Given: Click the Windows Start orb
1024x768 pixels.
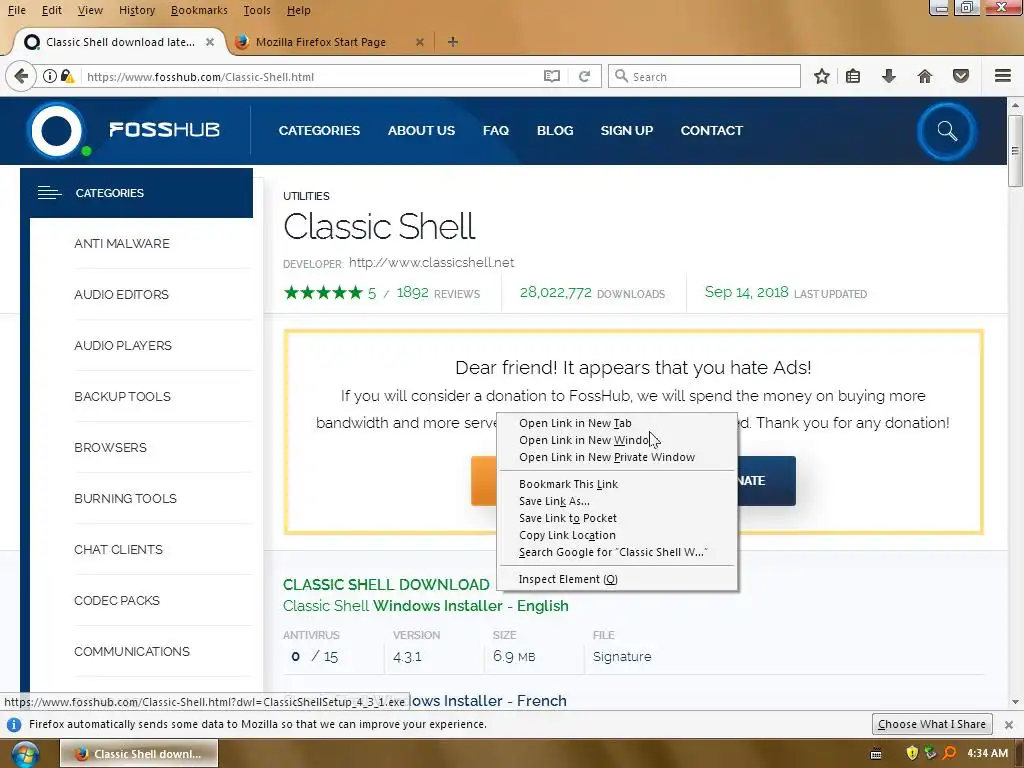Looking at the screenshot, I should pyautogui.click(x=25, y=754).
